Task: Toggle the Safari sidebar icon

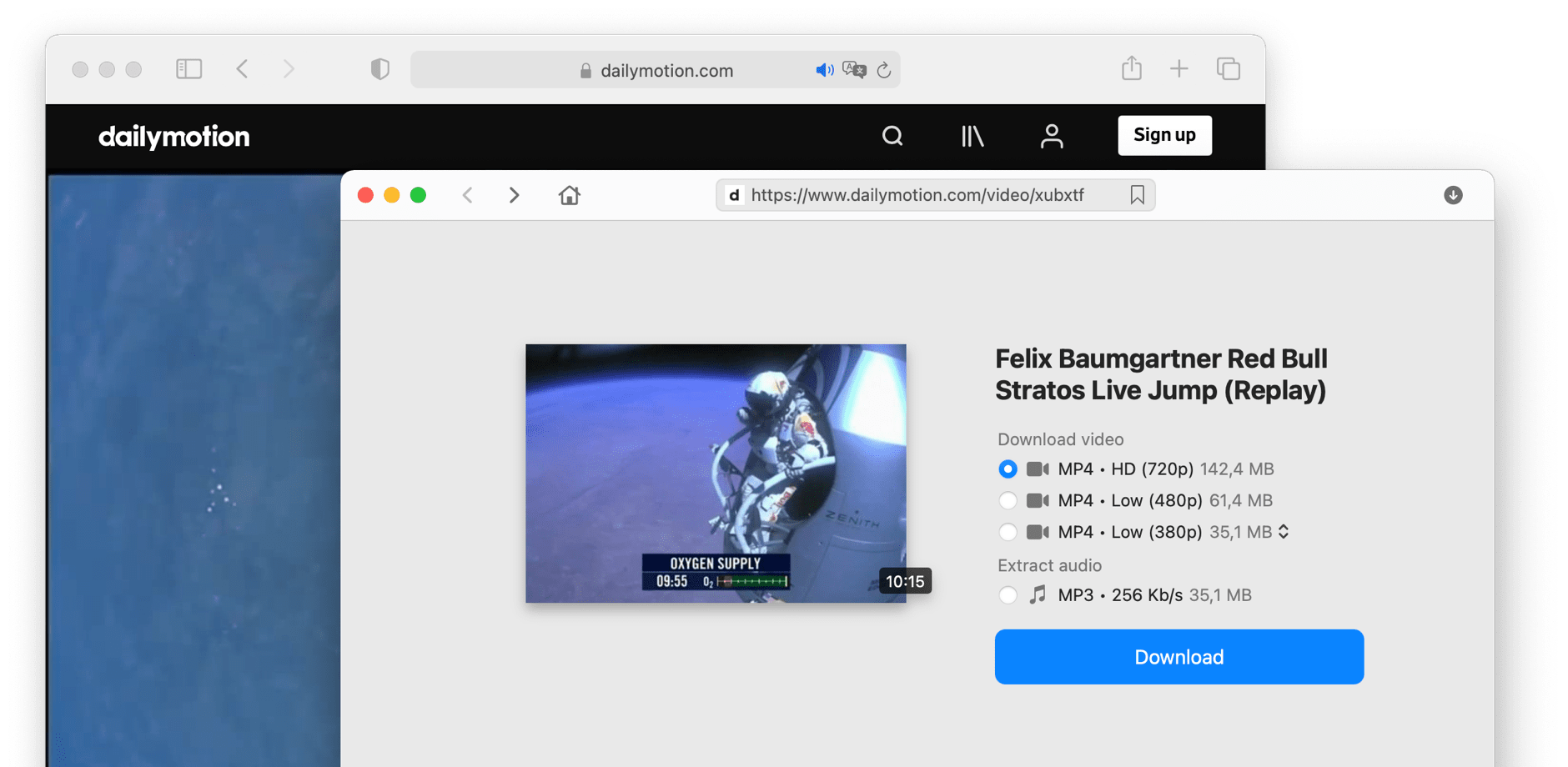Action: 189,69
